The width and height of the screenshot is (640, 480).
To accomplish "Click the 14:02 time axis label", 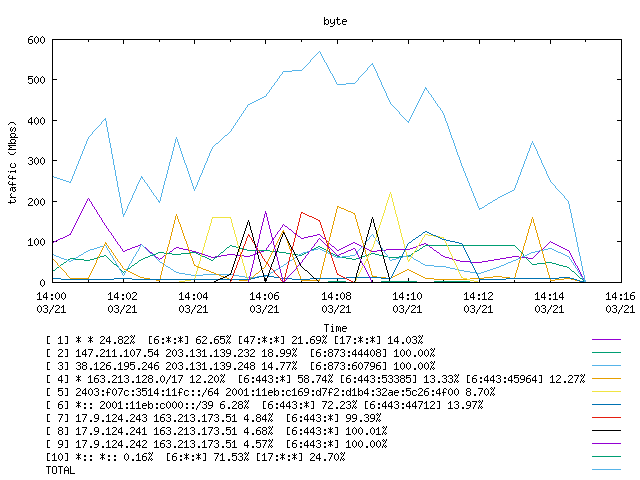I will 122,296.
